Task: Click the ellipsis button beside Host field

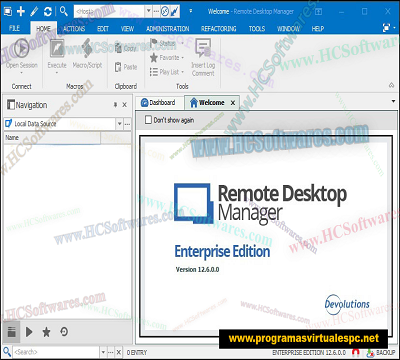Action: coord(156,11)
